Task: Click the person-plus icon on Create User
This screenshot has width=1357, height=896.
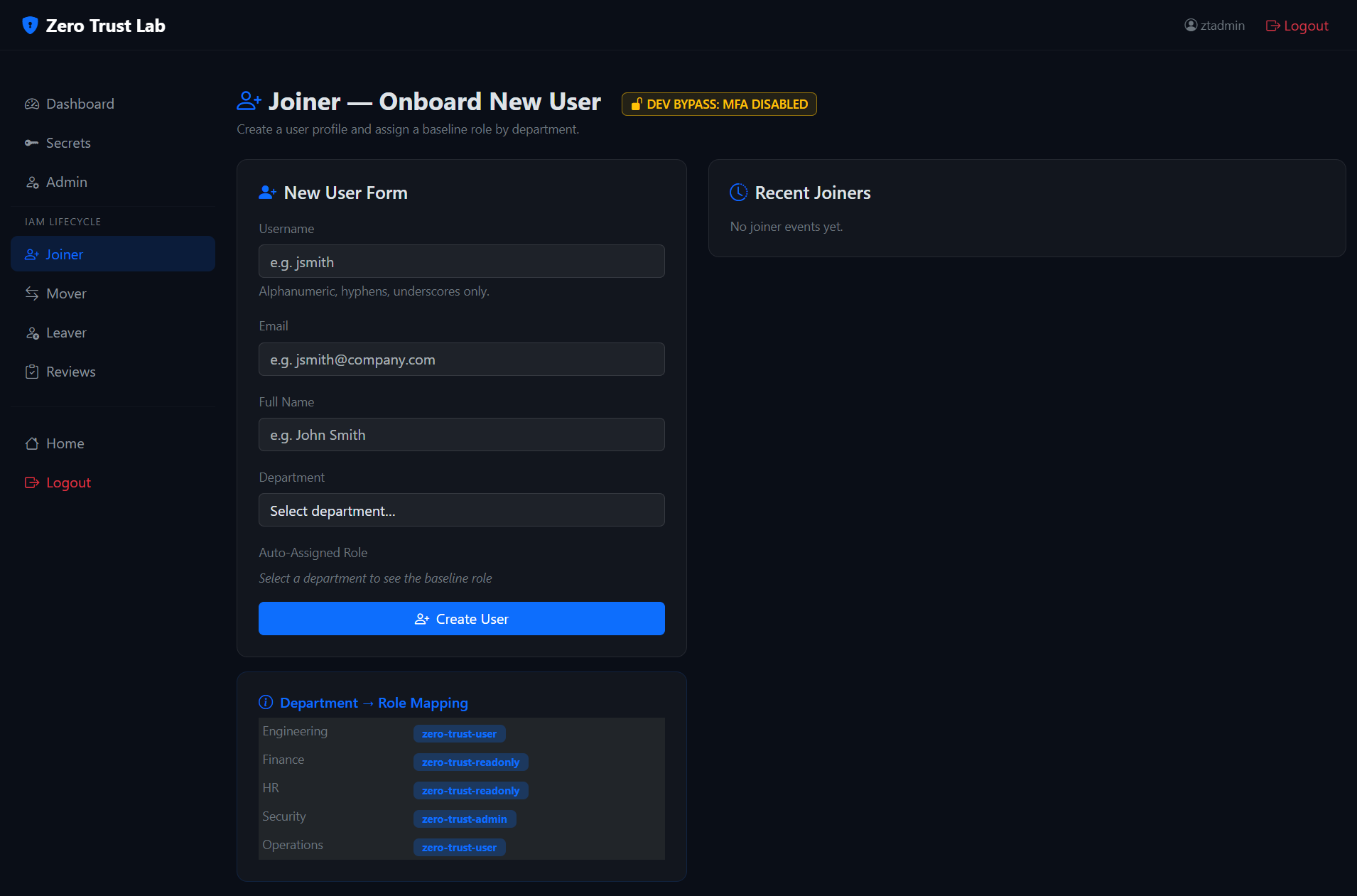Action: tap(422, 619)
